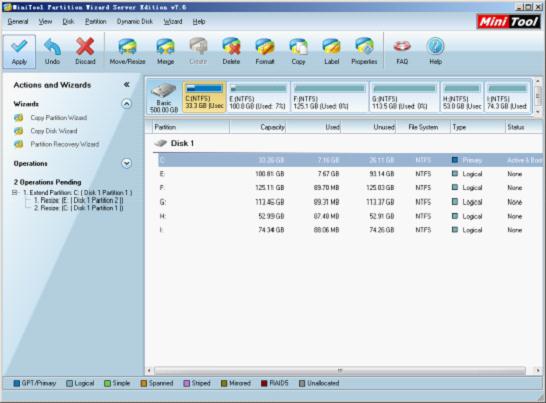Image resolution: width=546 pixels, height=403 pixels.
Task: Click the Basic 500.00 GB disk icon
Action: (x=164, y=91)
